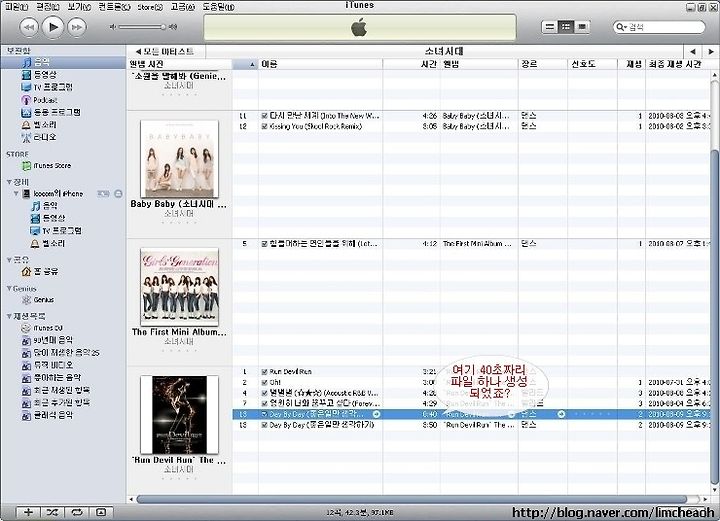The image size is (720, 521).
Task: Switch to Cover Flow view
Action: pyautogui.click(x=582, y=27)
